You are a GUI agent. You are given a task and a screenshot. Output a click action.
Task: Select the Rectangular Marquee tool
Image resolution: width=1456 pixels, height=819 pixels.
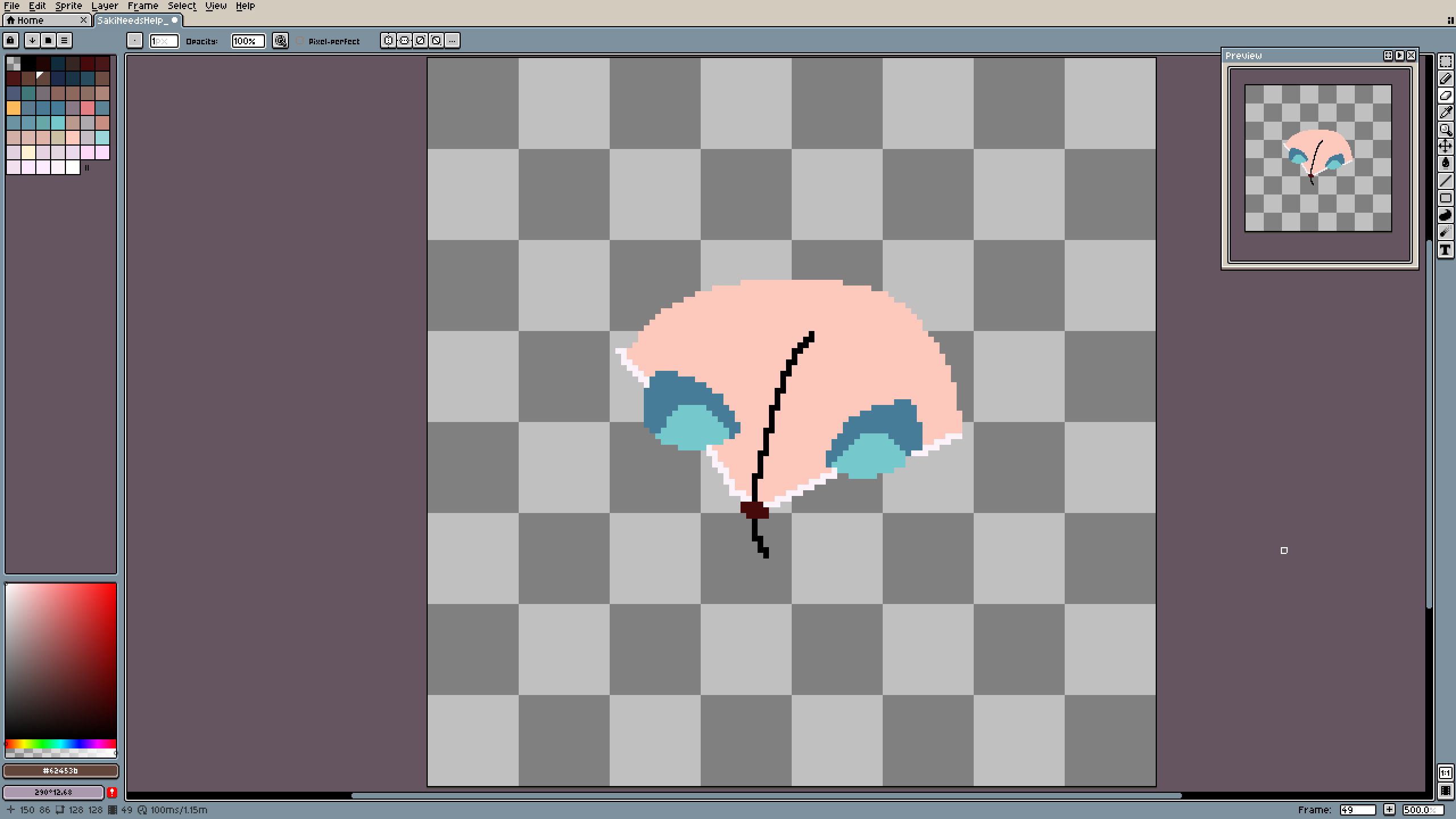point(1445,61)
